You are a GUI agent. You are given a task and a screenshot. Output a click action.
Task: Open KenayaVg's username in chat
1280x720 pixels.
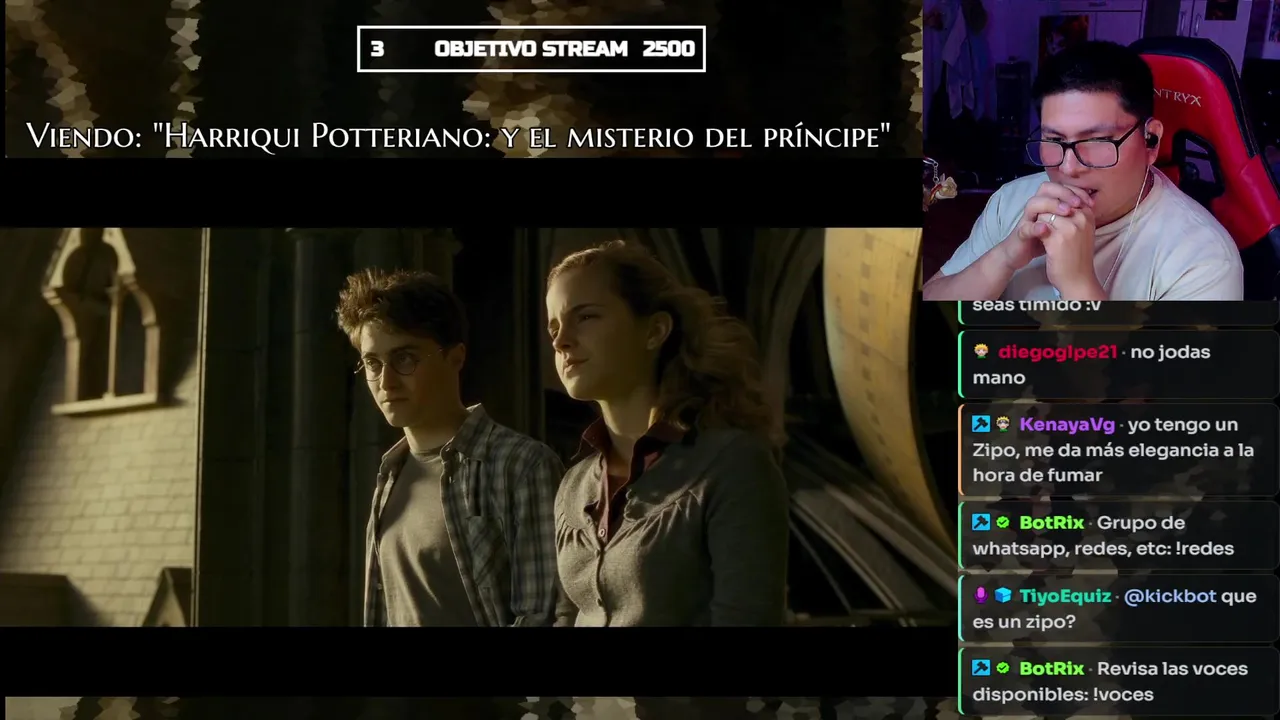pyautogui.click(x=1066, y=425)
